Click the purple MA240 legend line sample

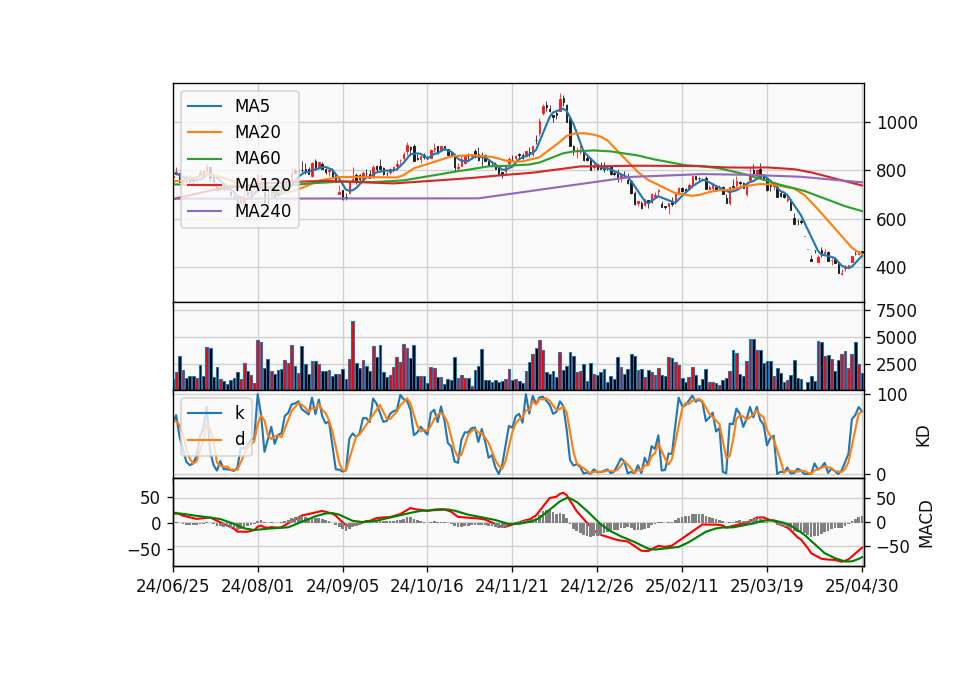click(204, 211)
